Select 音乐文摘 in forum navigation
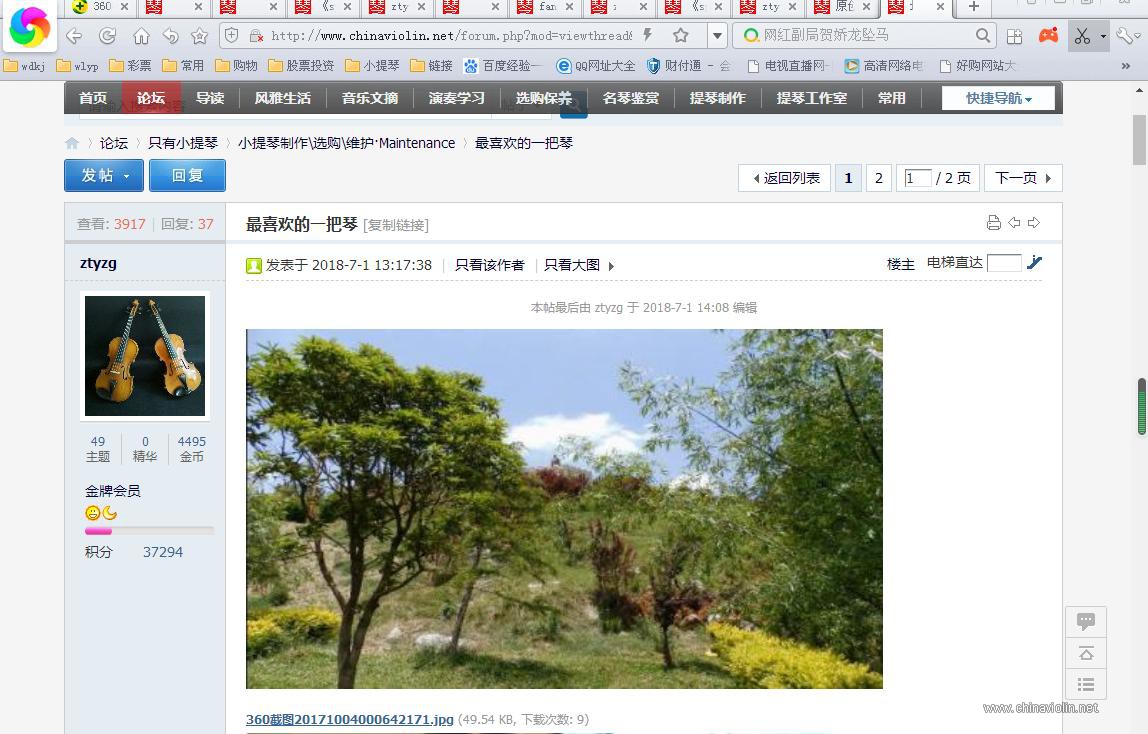Screen dimensions: 1148x734 (370, 98)
